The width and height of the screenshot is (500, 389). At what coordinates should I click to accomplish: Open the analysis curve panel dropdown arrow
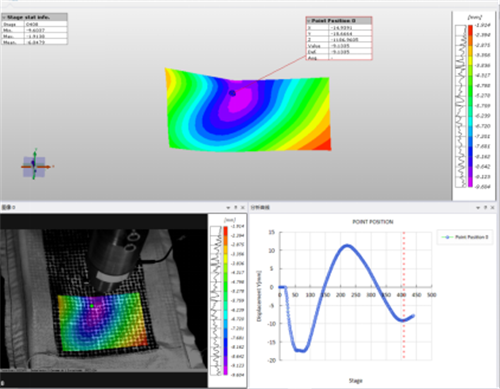click(478, 207)
